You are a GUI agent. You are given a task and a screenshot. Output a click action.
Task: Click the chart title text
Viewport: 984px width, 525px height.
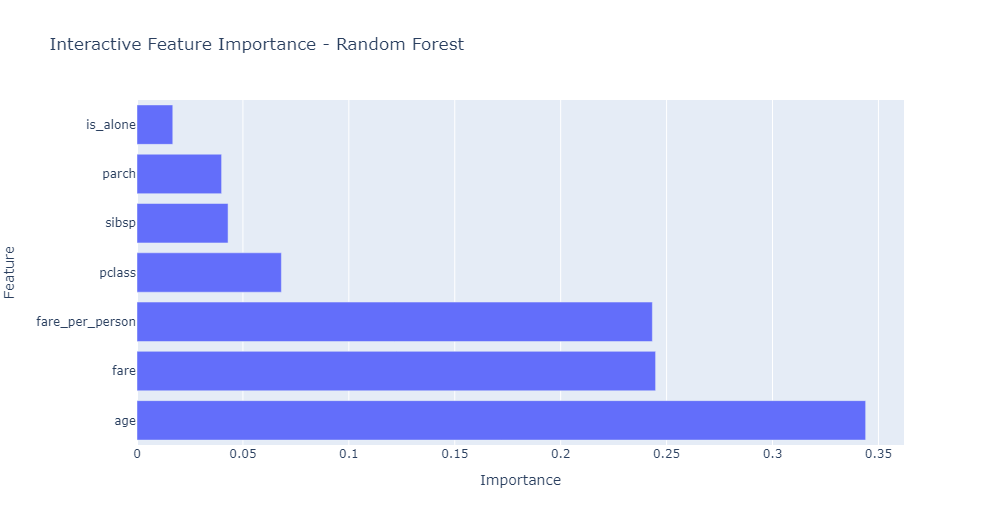(257, 45)
